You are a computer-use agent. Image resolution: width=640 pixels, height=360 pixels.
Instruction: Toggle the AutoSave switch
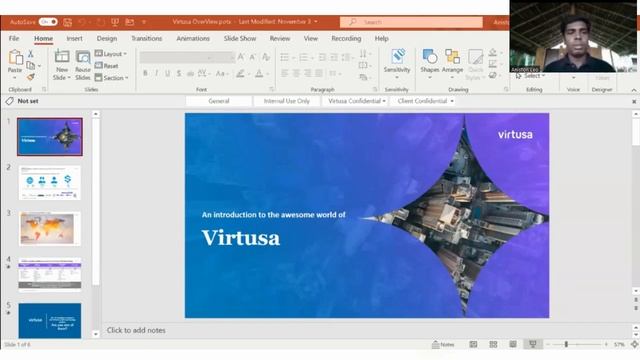click(48, 22)
